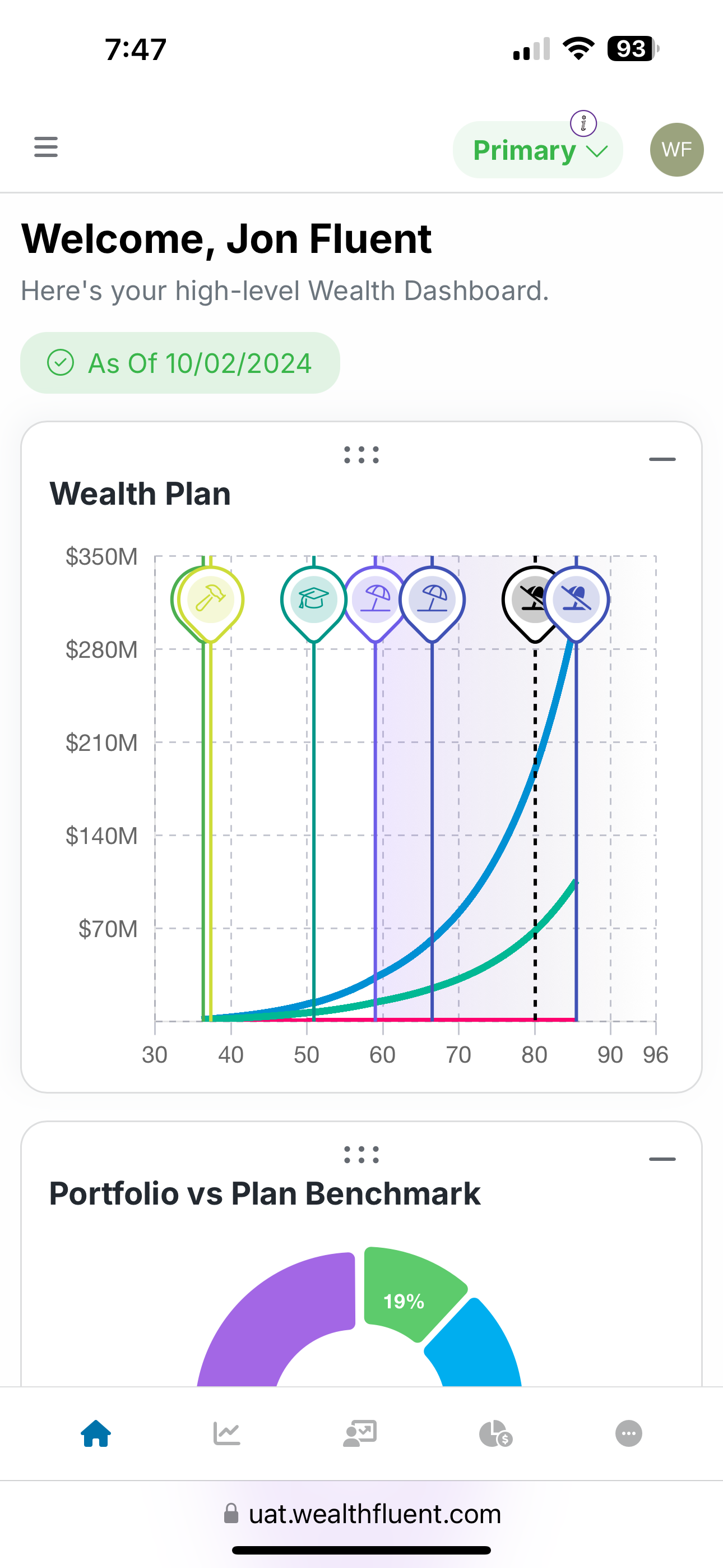This screenshot has height=1568, width=723.
Task: Collapse the Wealth Plan widget
Action: [x=662, y=459]
